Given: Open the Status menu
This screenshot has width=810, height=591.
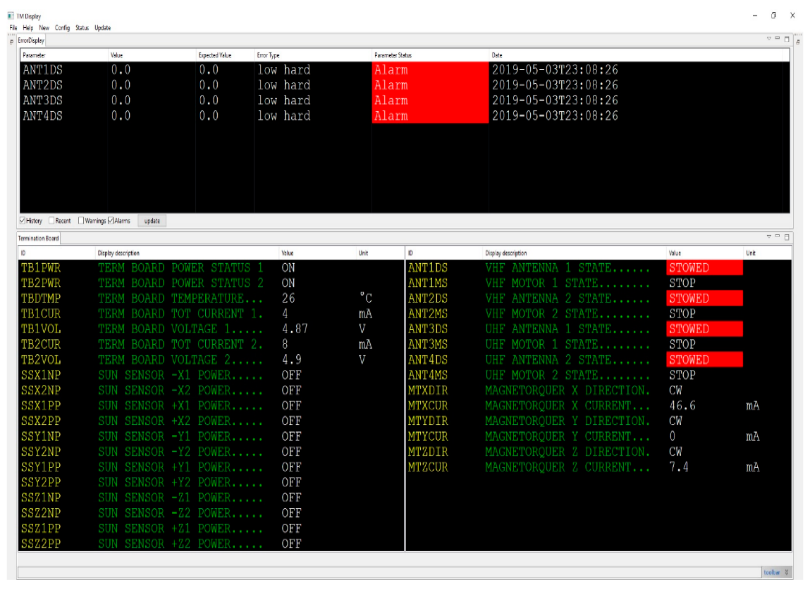Looking at the screenshot, I should coord(82,28).
